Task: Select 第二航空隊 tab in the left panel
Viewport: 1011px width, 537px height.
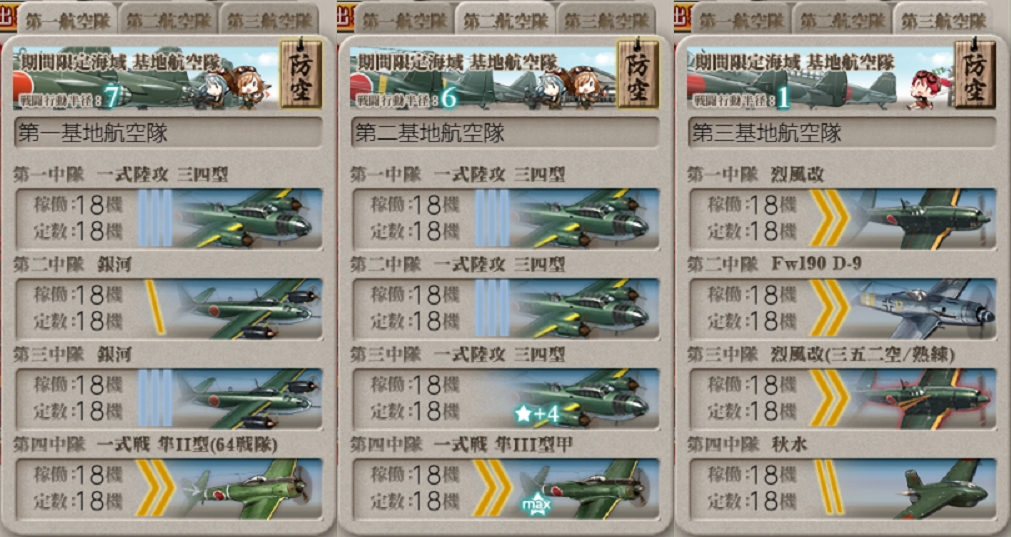Action: pyautogui.click(x=169, y=21)
